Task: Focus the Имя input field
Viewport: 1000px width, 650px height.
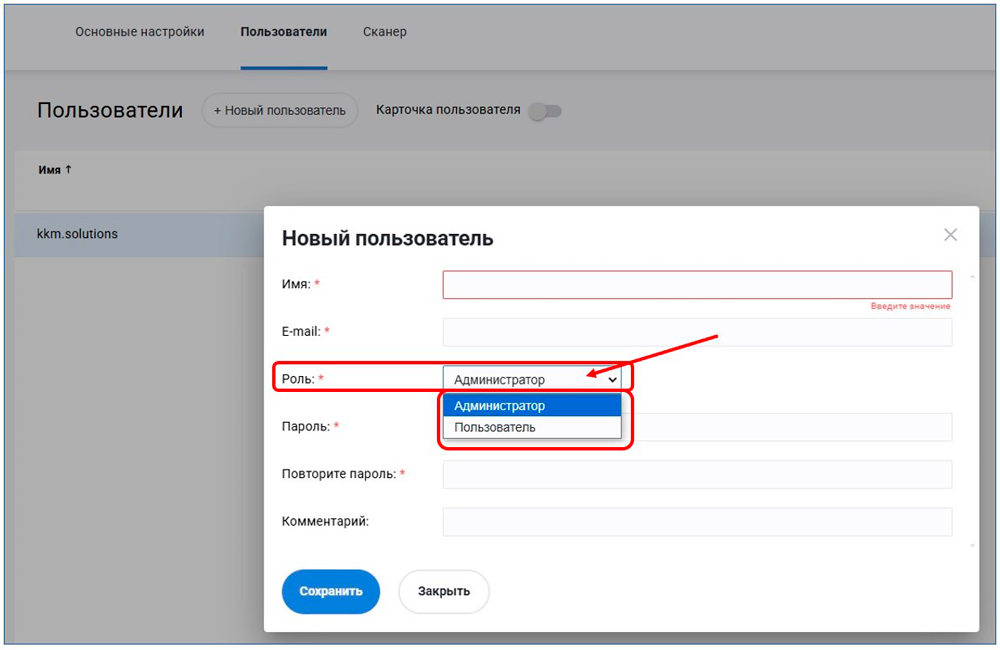Action: [697, 285]
